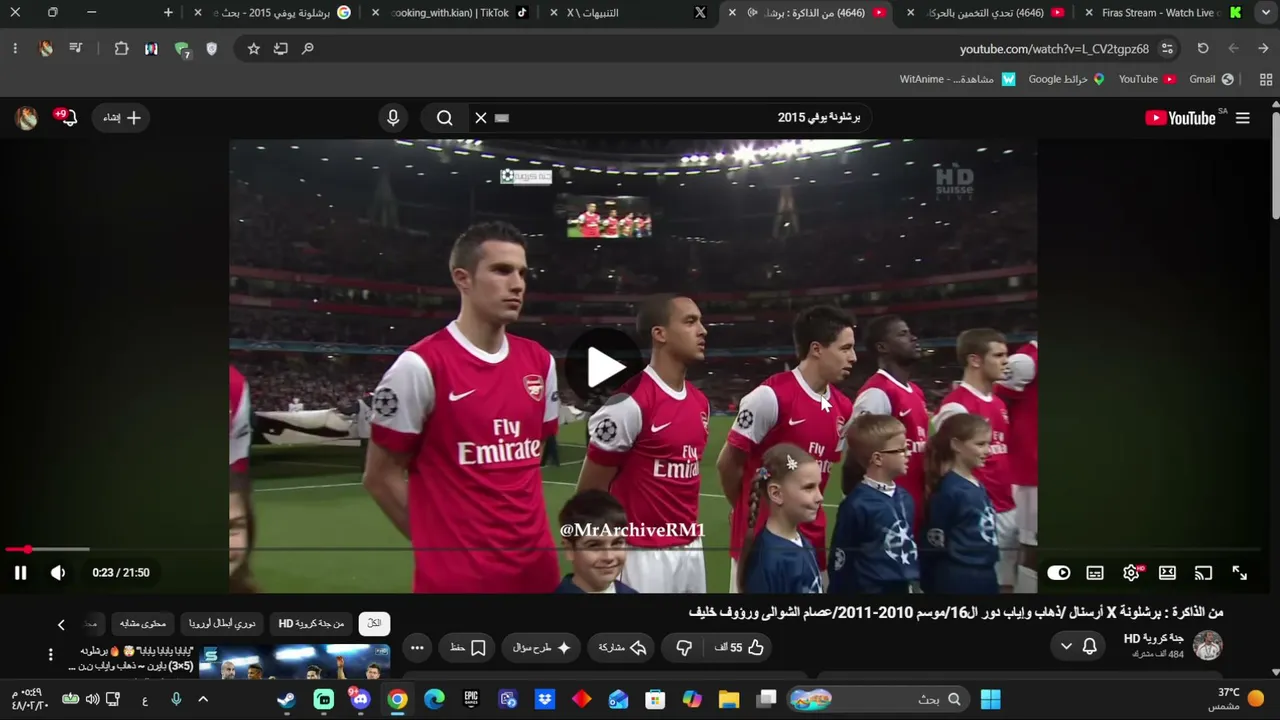This screenshot has height=720, width=1280.
Task: Bookmark this page with star icon
Action: point(254,49)
